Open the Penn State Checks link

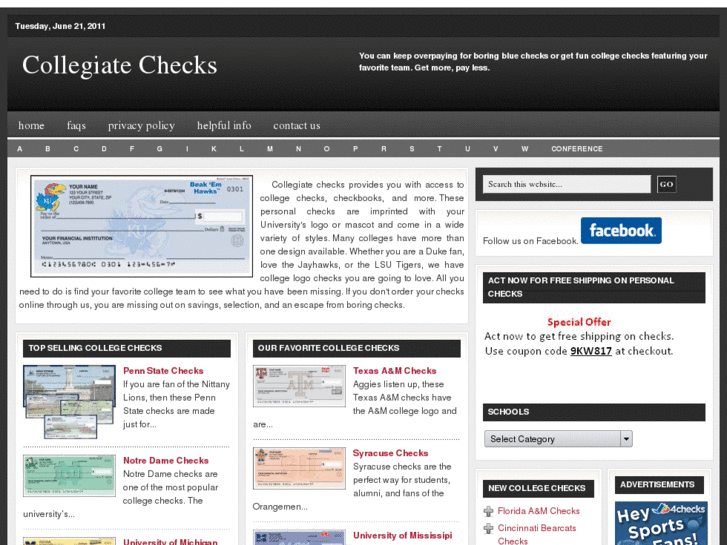163,371
